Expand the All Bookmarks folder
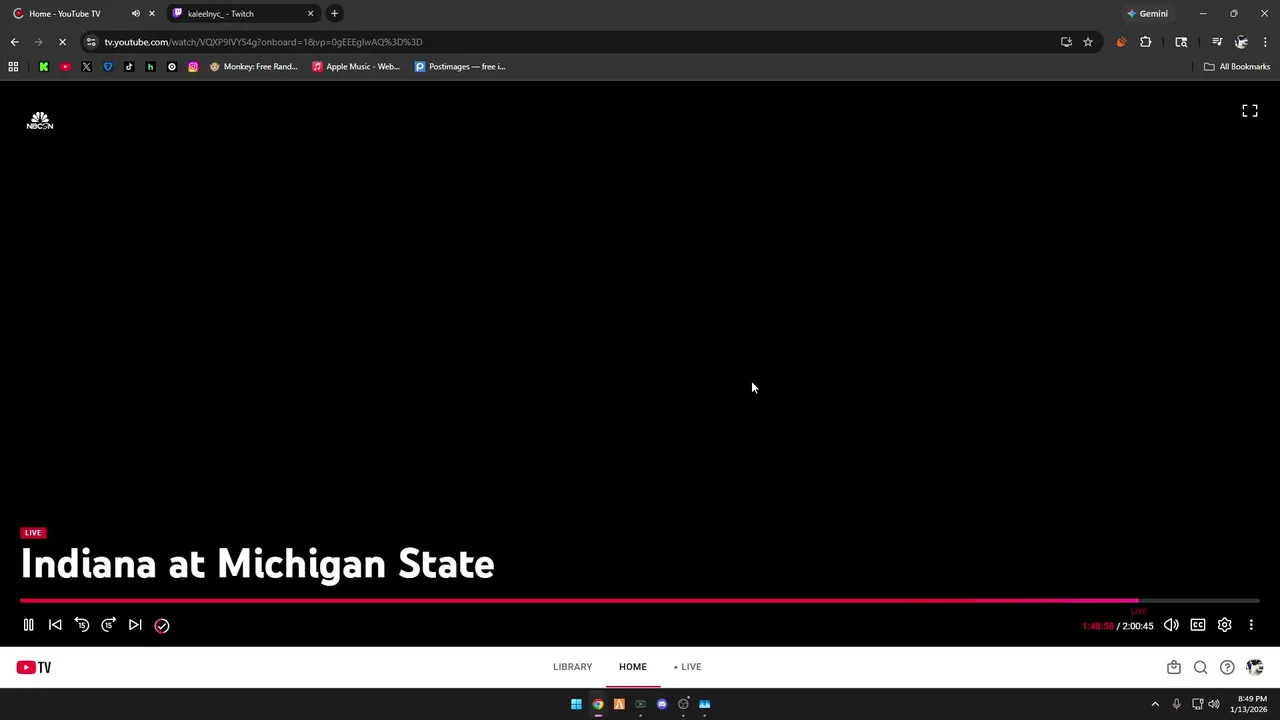The image size is (1280, 720). pyautogui.click(x=1237, y=67)
